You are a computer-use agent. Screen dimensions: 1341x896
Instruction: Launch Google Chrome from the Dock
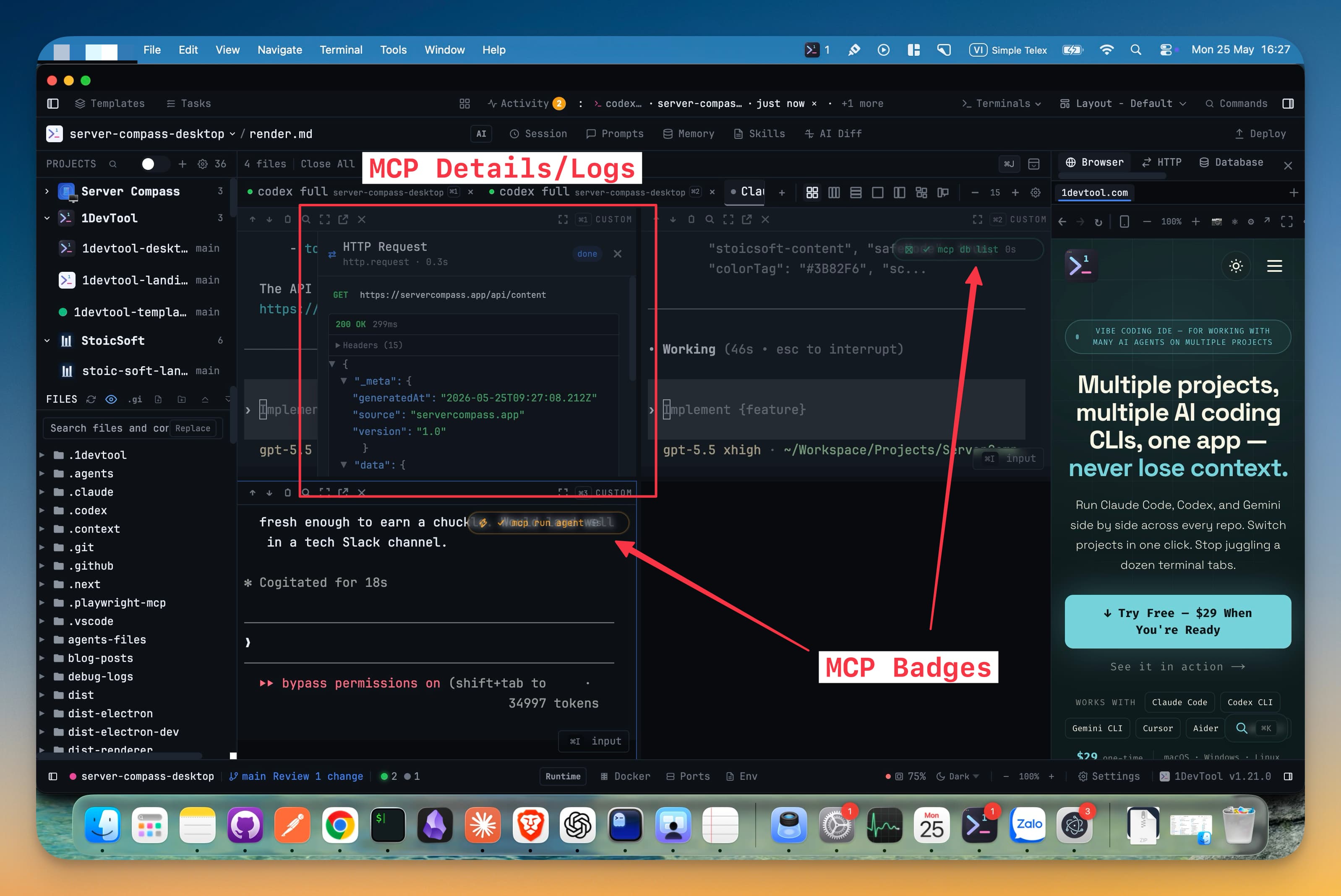(x=339, y=825)
